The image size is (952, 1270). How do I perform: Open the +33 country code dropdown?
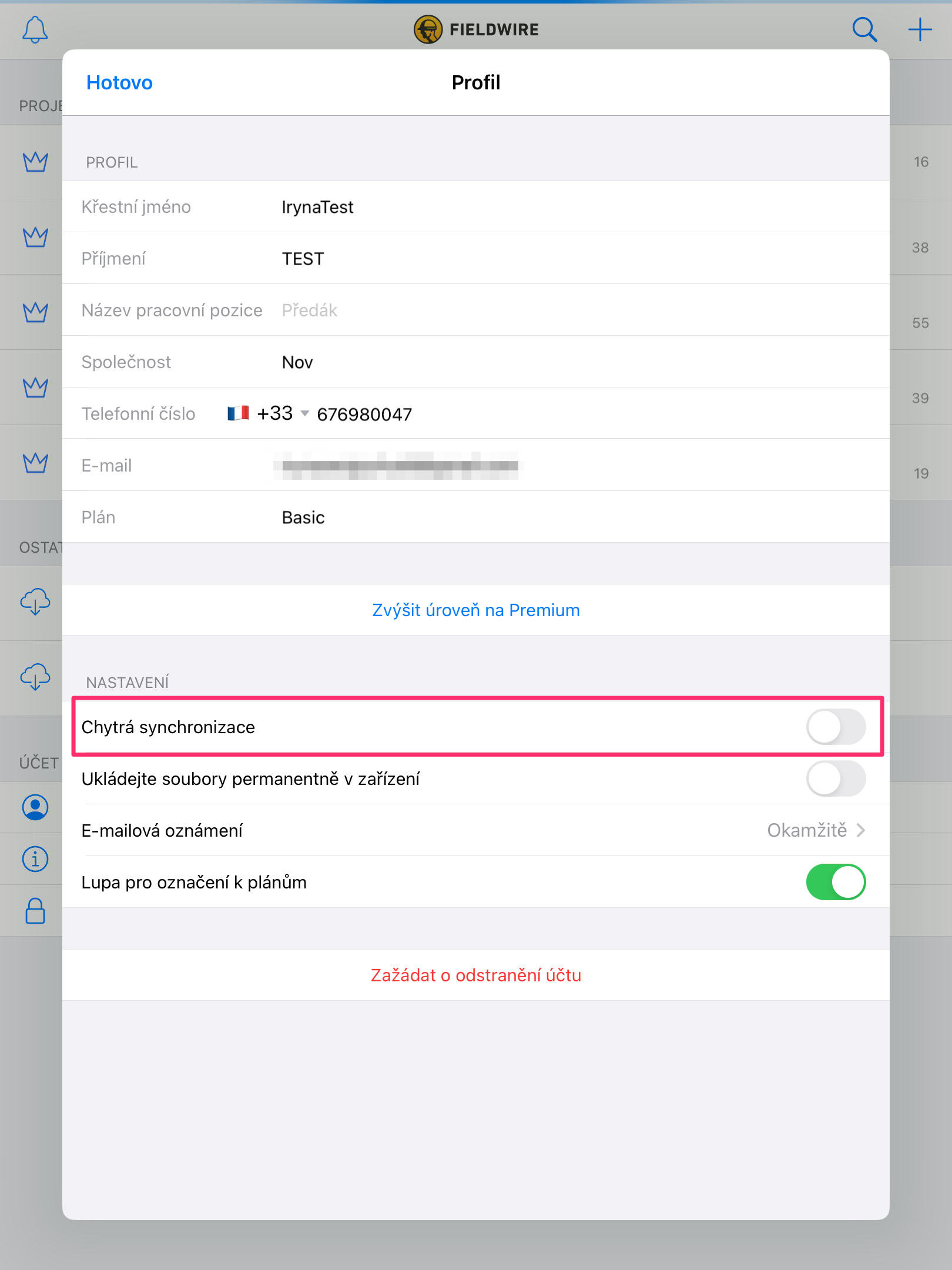[x=283, y=413]
